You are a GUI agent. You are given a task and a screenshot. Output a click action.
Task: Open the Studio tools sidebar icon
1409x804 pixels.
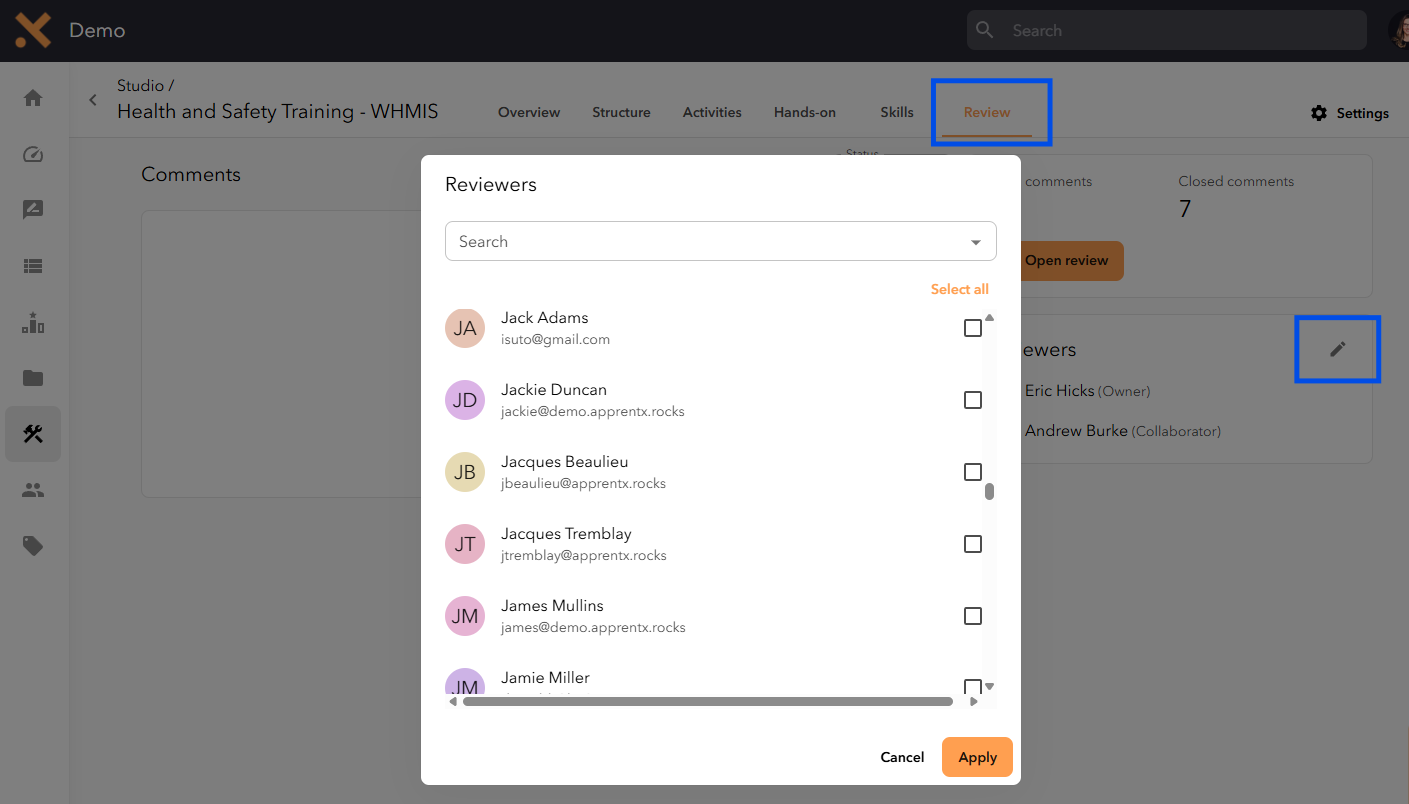pos(33,434)
